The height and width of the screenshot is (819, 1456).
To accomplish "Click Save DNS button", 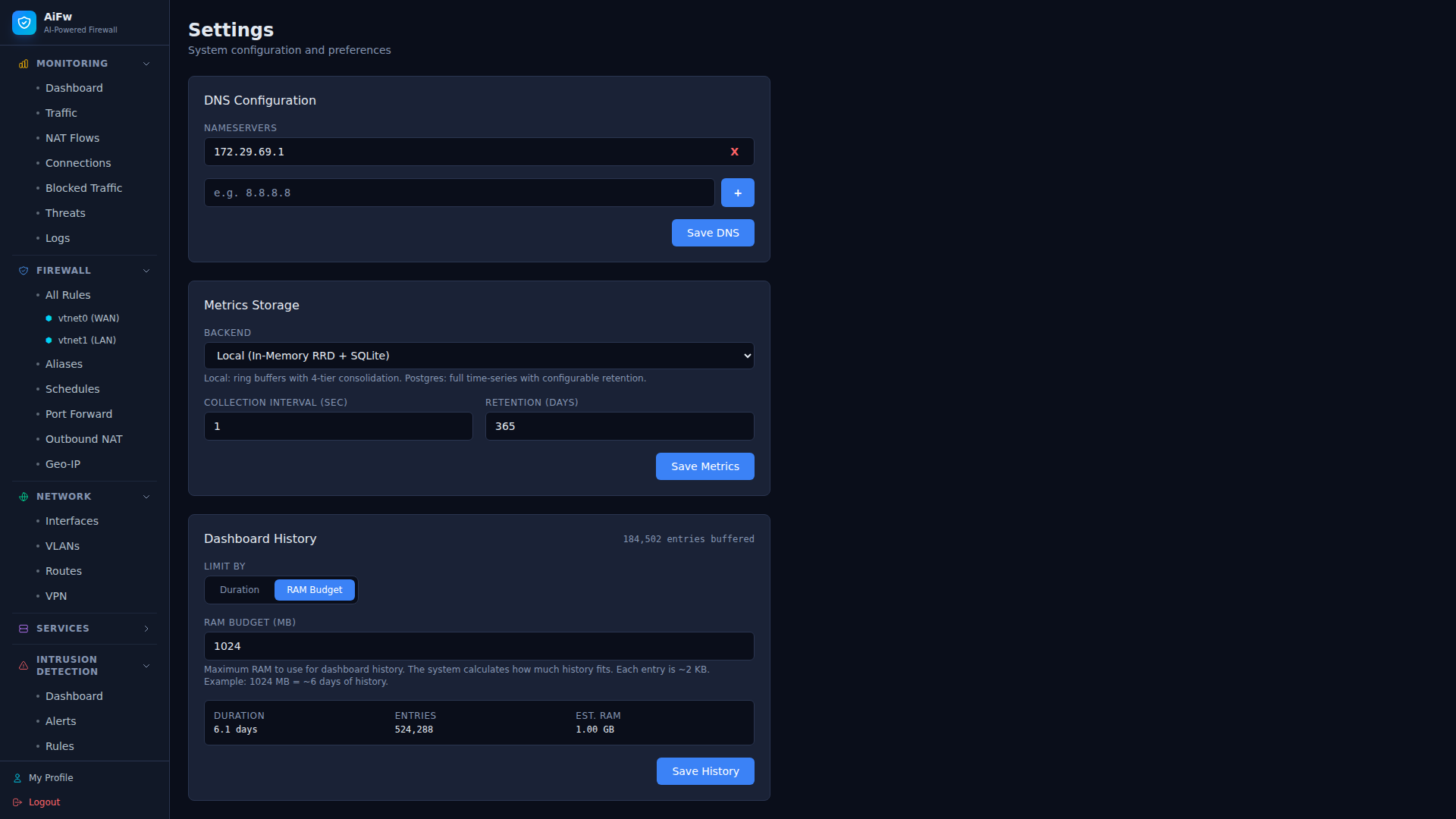I will [713, 233].
